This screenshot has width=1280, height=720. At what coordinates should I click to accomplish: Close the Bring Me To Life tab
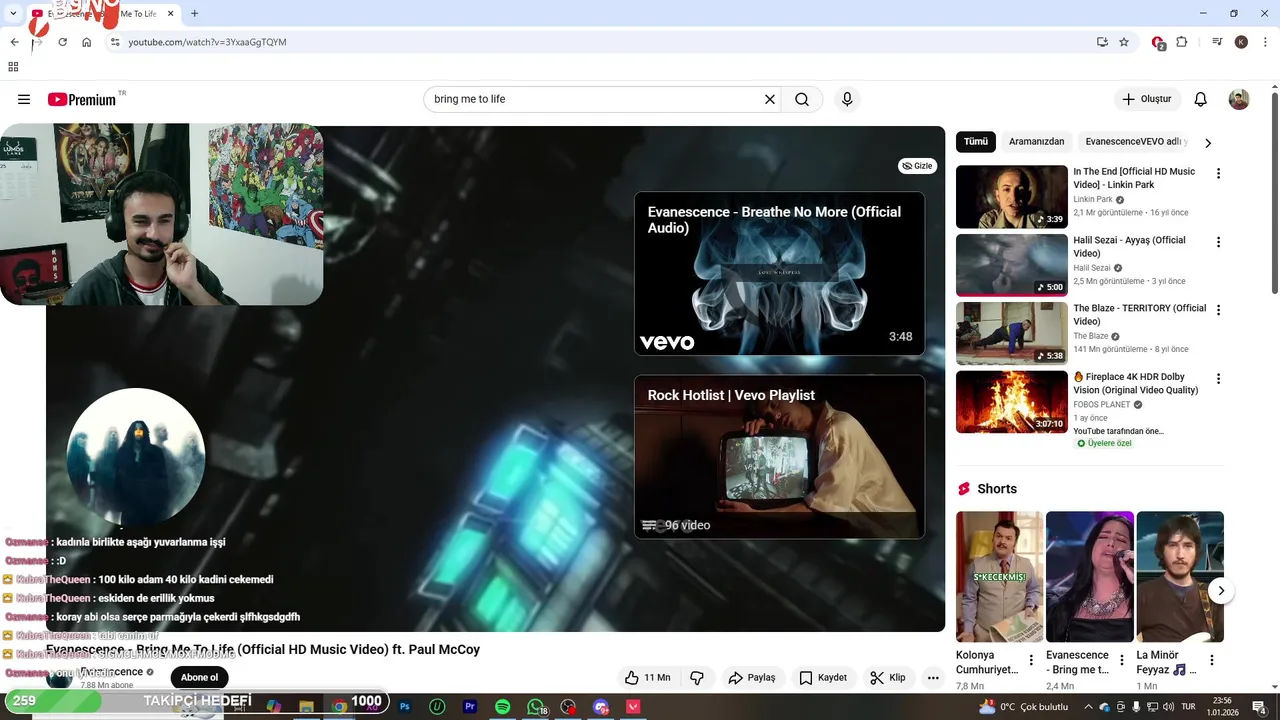pos(170,14)
